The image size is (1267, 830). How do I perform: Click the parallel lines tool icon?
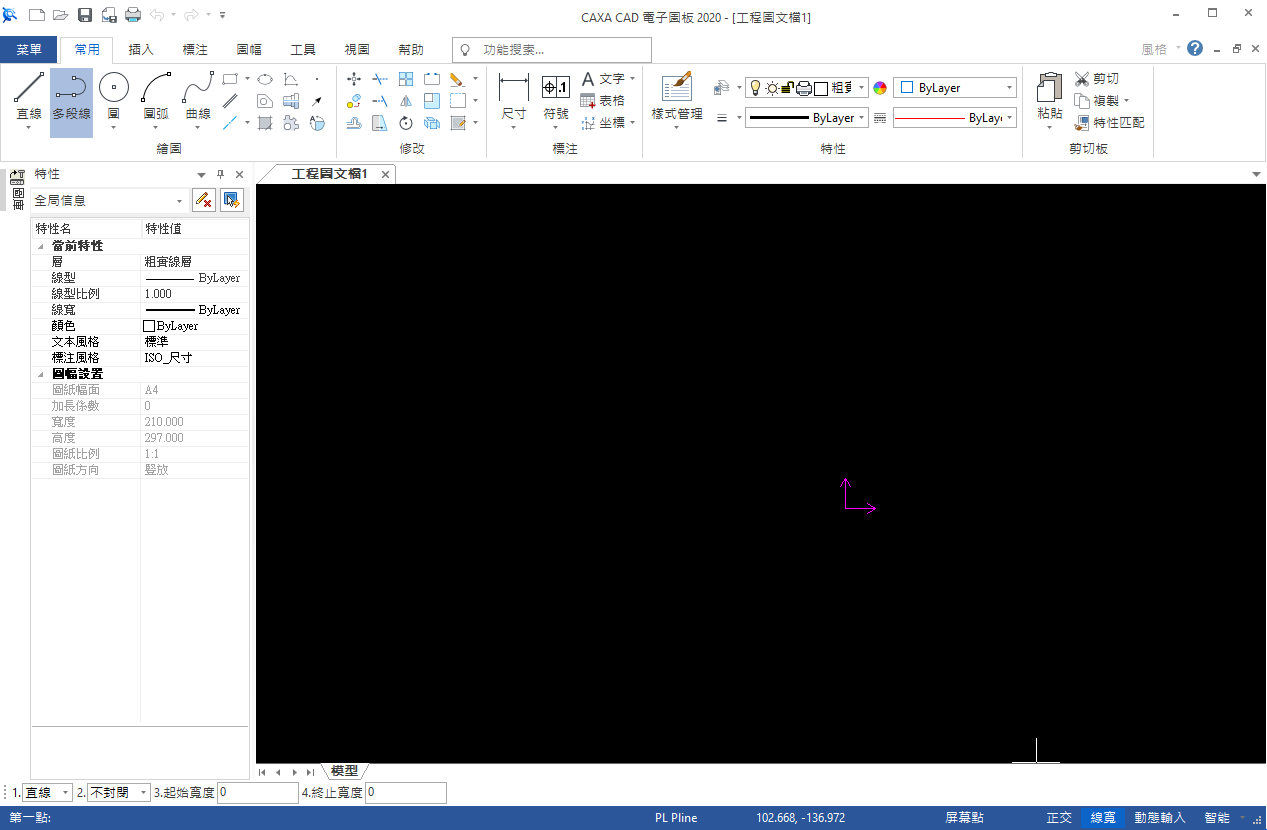coord(230,101)
